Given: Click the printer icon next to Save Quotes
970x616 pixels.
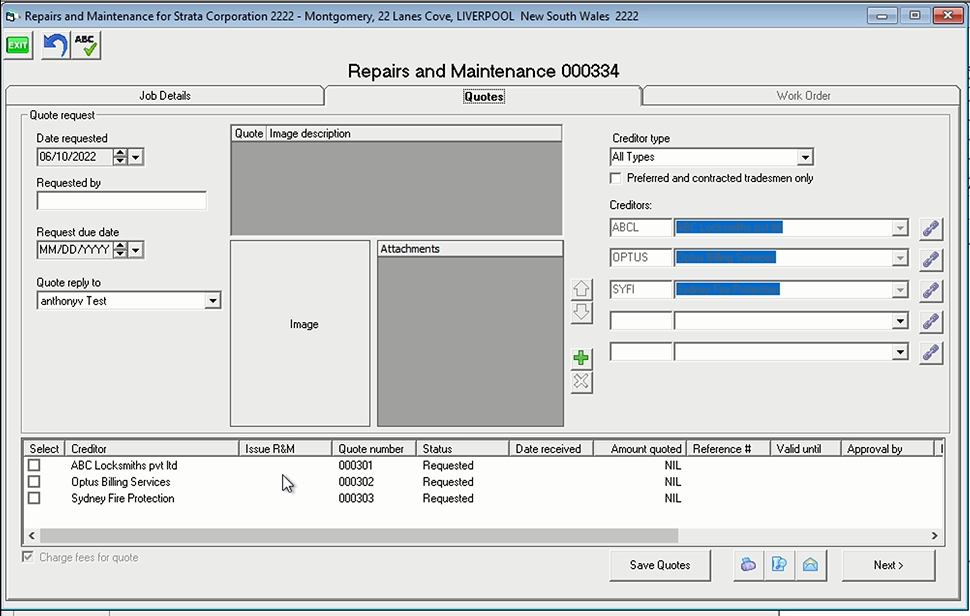Looking at the screenshot, I should click(x=749, y=565).
